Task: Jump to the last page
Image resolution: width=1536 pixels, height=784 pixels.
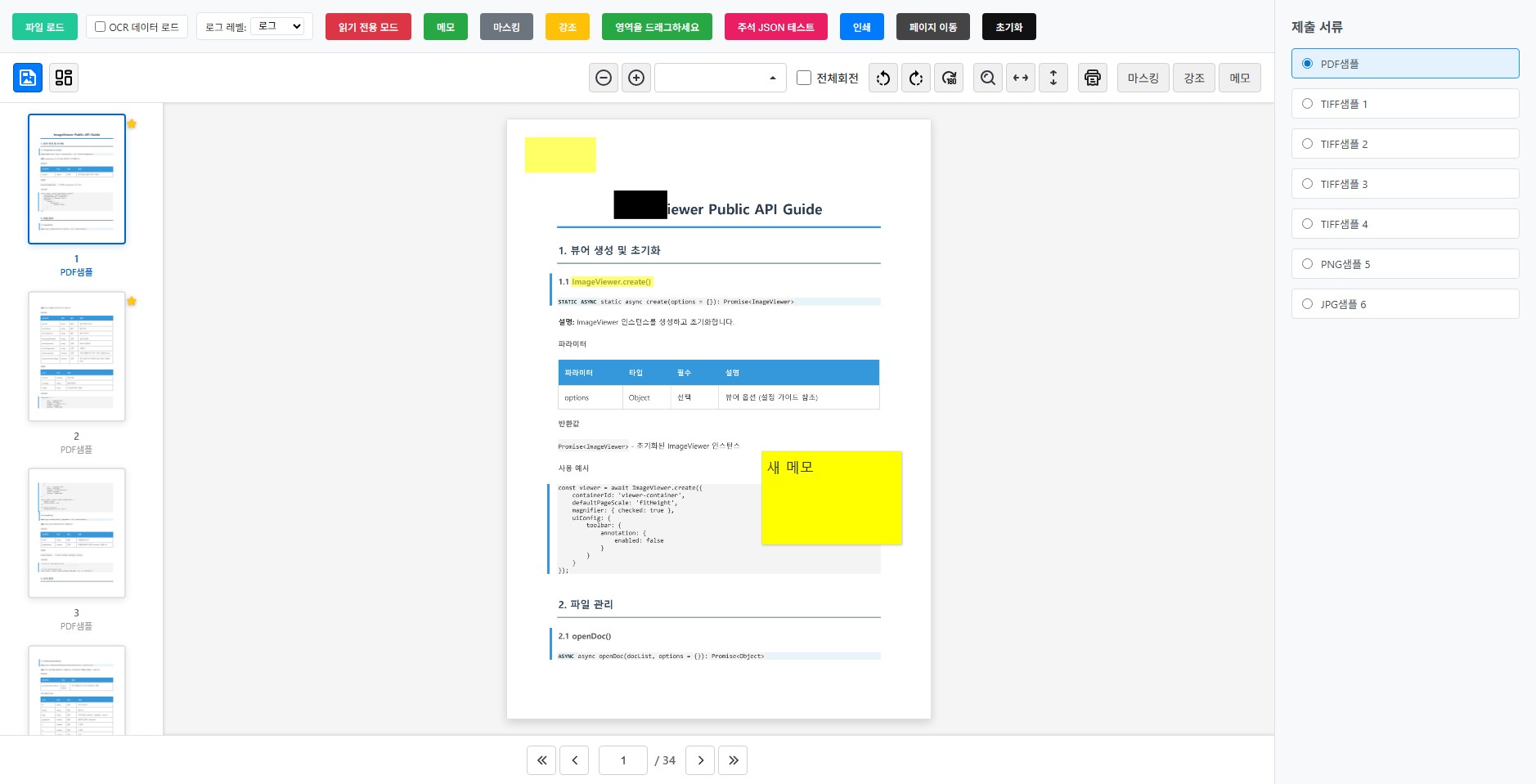Action: click(733, 760)
